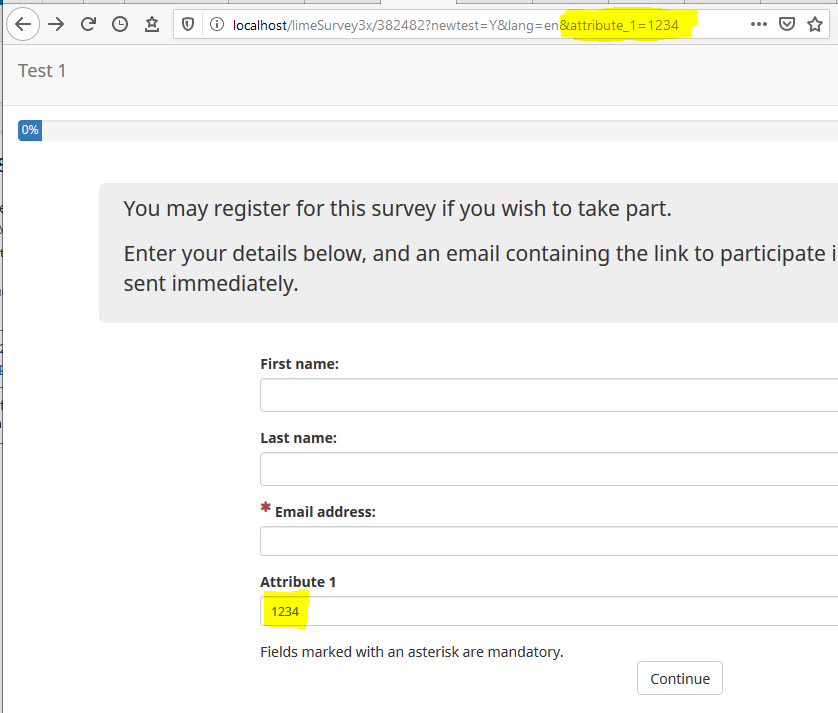Bookmark this page with the star icon right of address bar

[815, 24]
